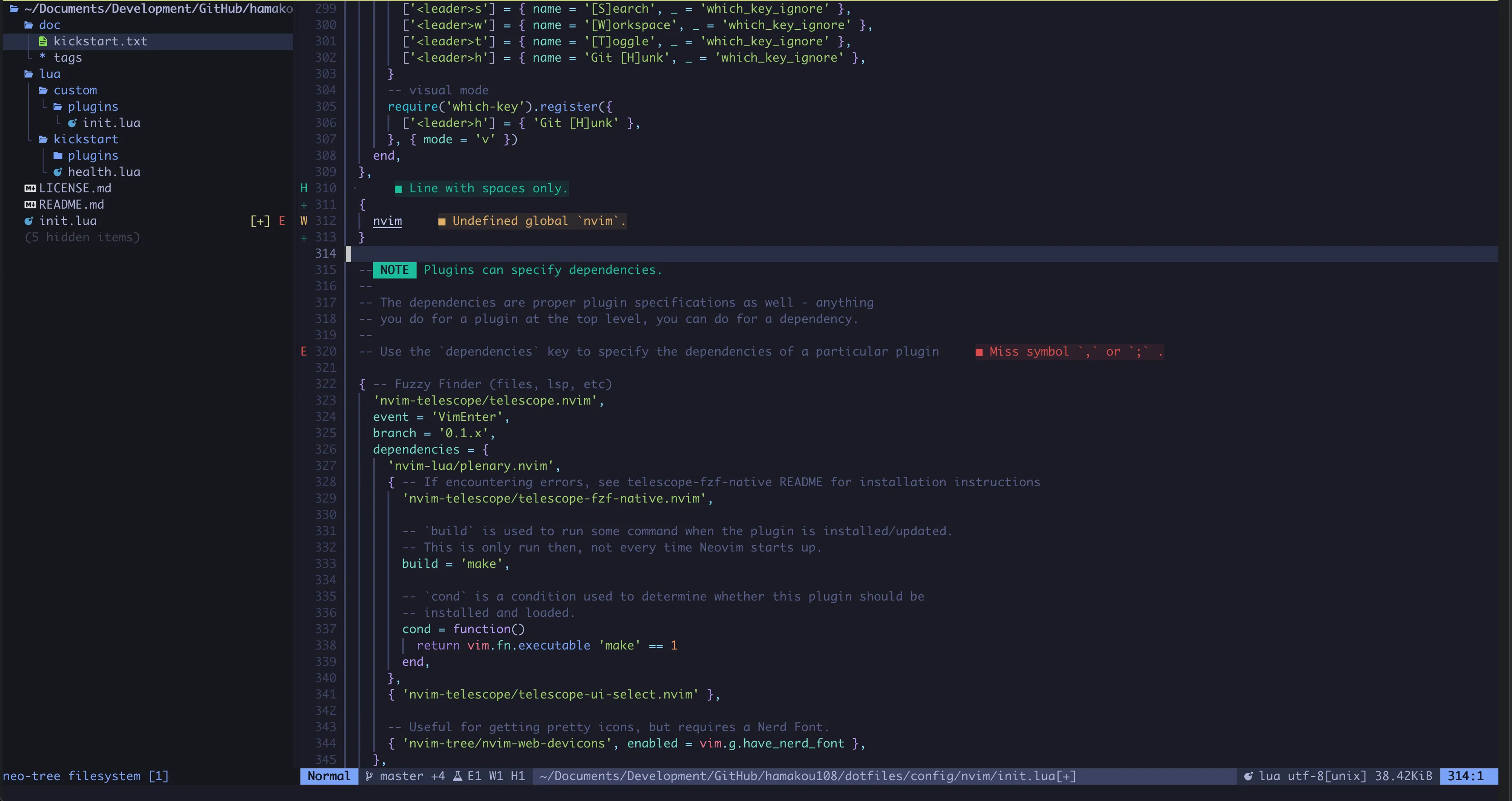The width and height of the screenshot is (1512, 801).
Task: Click the hint square icon beside 'Line with spaces only'
Action: coord(398,189)
